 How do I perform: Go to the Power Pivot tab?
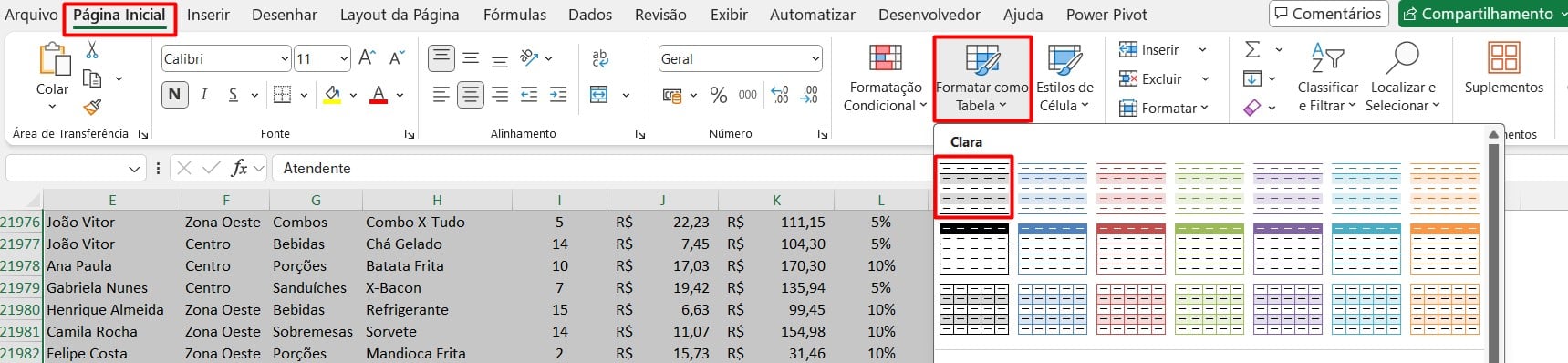(1106, 15)
